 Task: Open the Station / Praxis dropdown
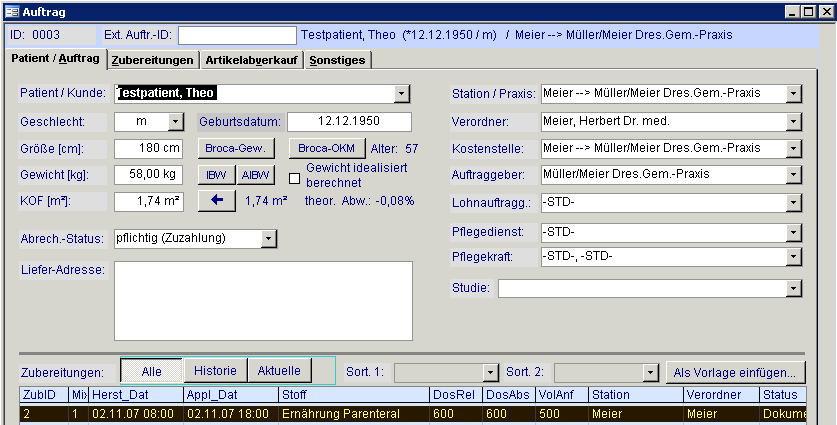[794, 94]
